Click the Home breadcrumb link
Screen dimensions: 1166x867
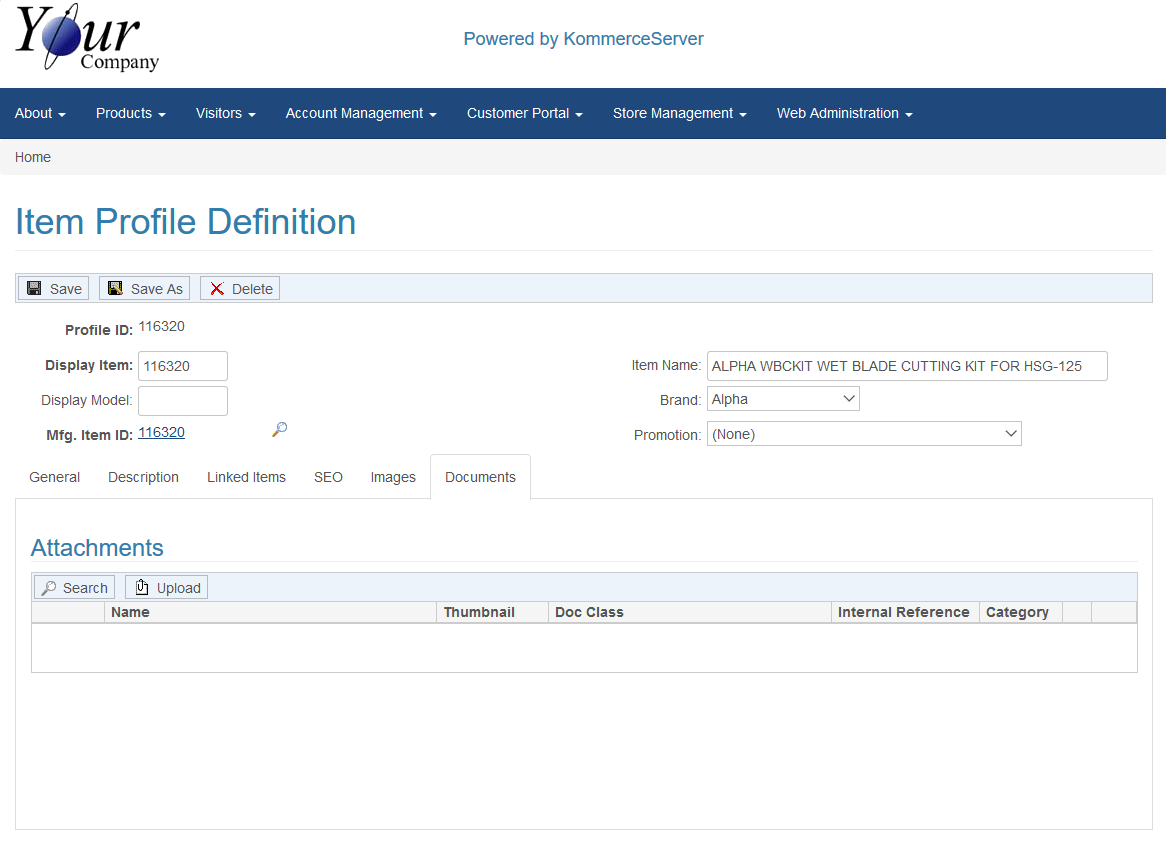point(33,157)
